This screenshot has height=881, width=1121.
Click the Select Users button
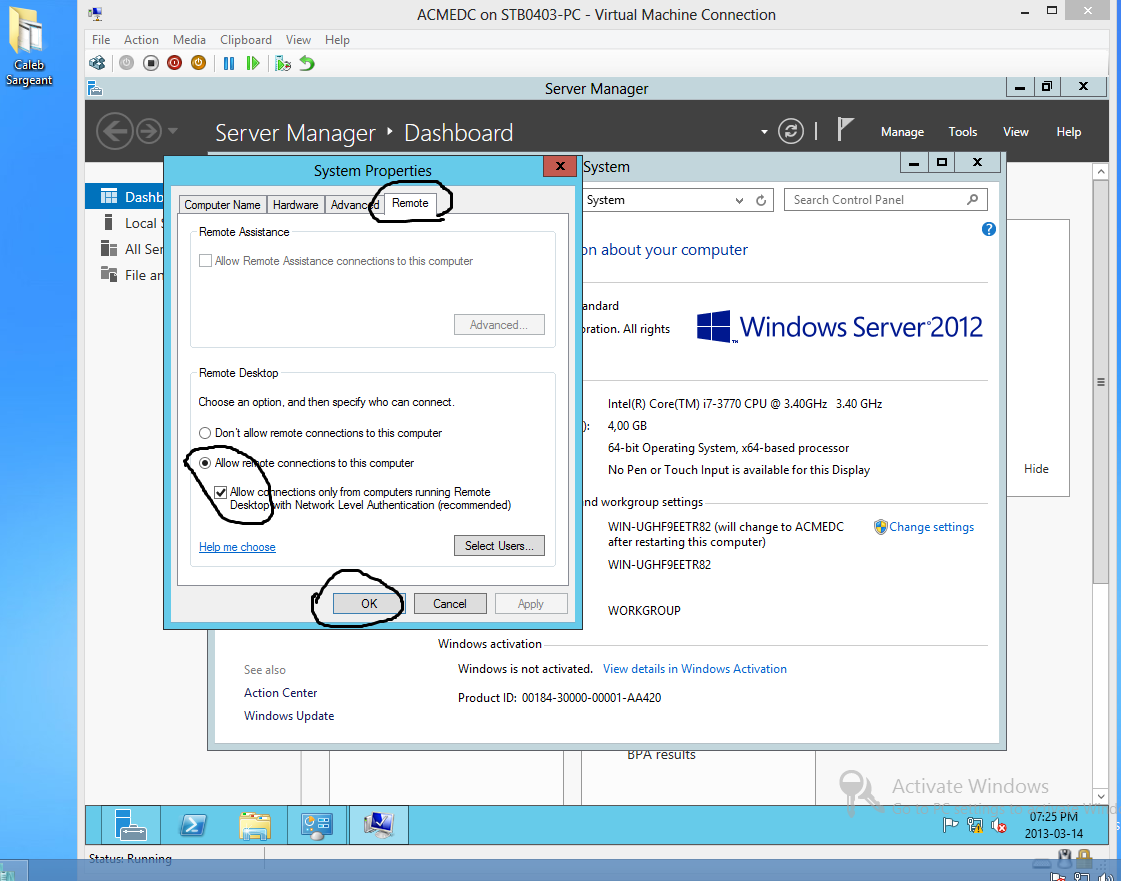(499, 546)
